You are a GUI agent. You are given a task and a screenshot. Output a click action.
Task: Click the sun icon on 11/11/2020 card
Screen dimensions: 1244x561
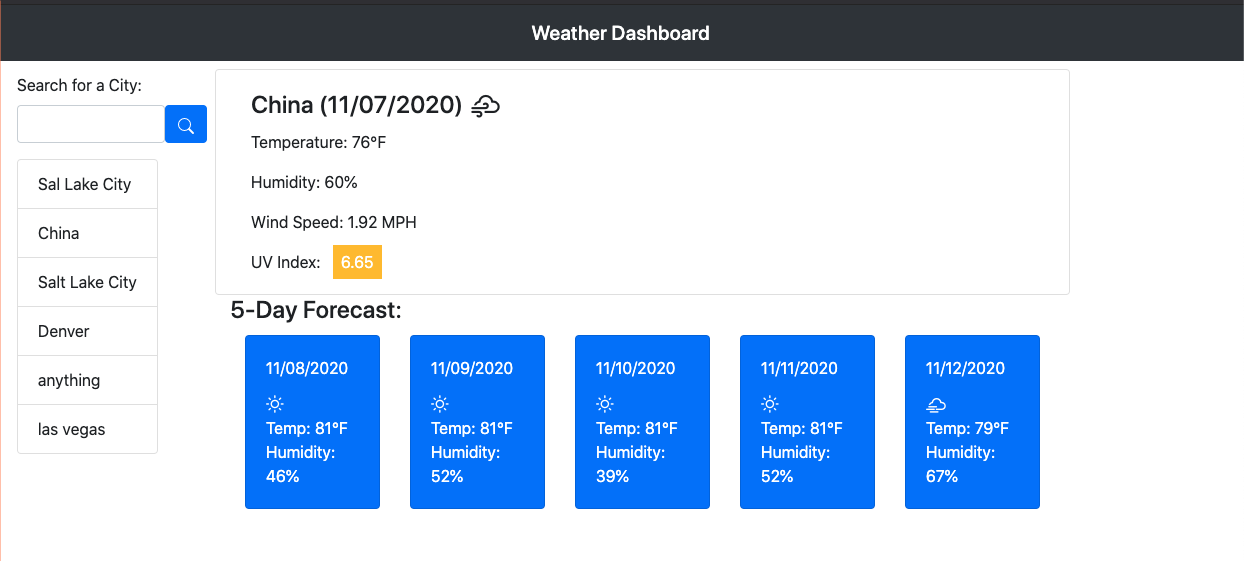[770, 404]
